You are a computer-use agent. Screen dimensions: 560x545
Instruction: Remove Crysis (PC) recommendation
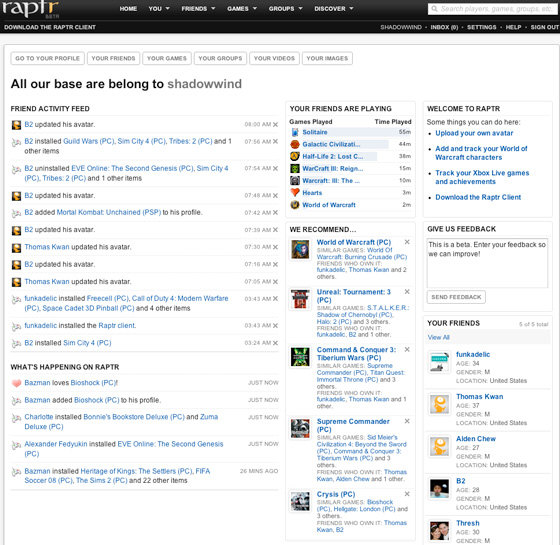coord(407,494)
